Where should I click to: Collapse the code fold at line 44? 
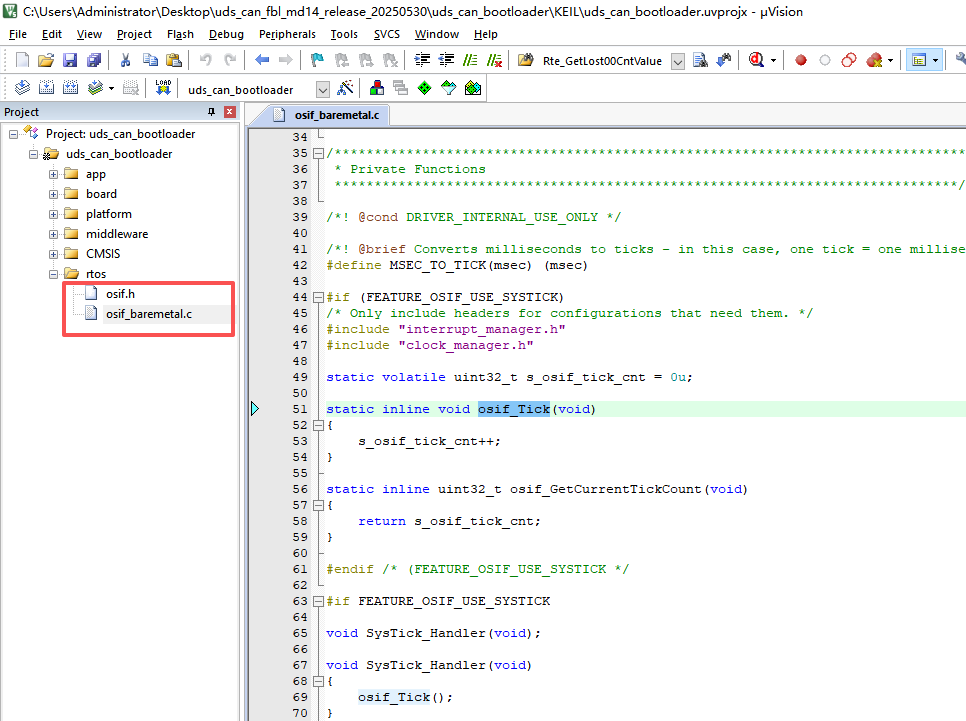pos(318,297)
